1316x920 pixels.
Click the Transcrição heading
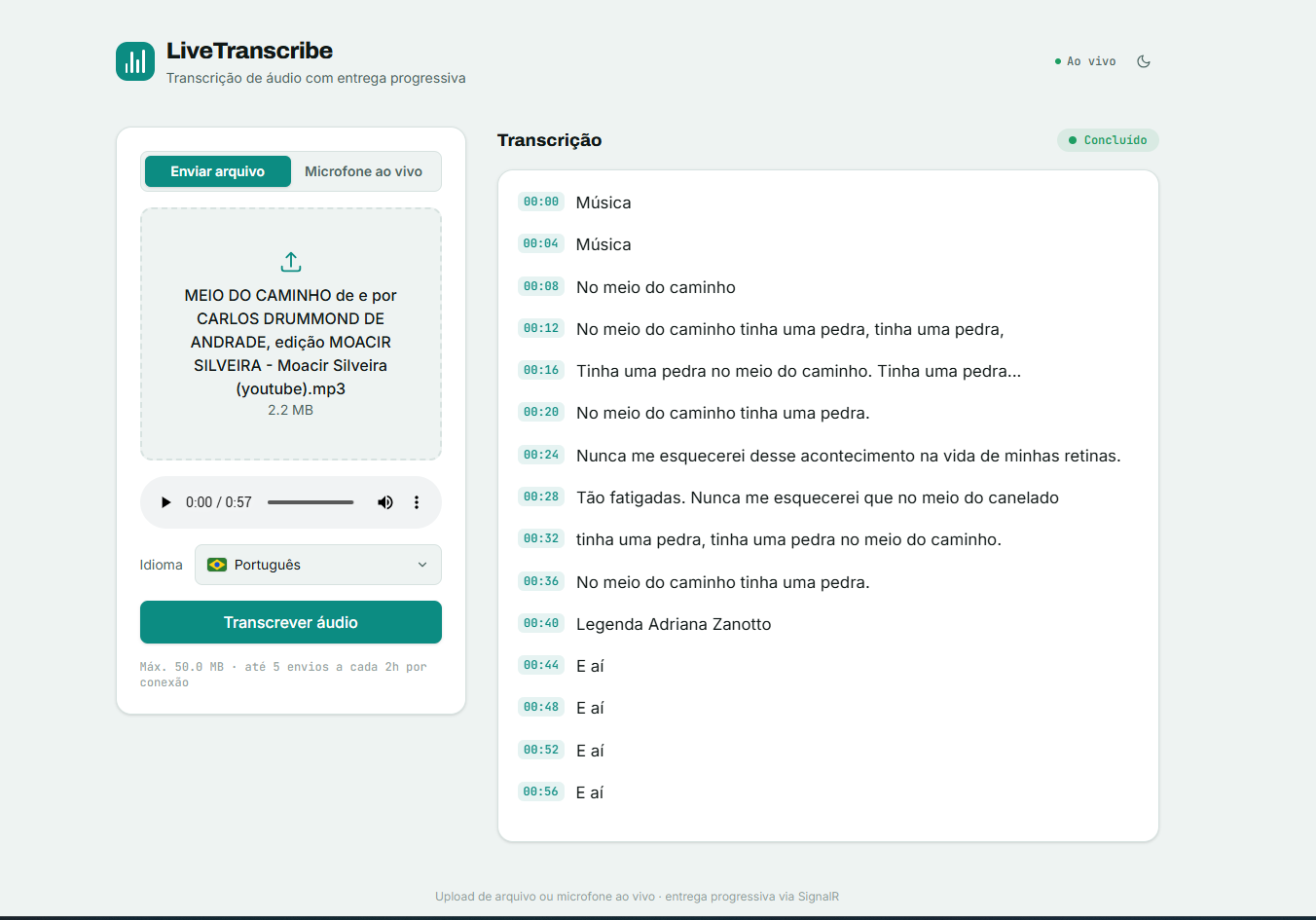tap(550, 140)
